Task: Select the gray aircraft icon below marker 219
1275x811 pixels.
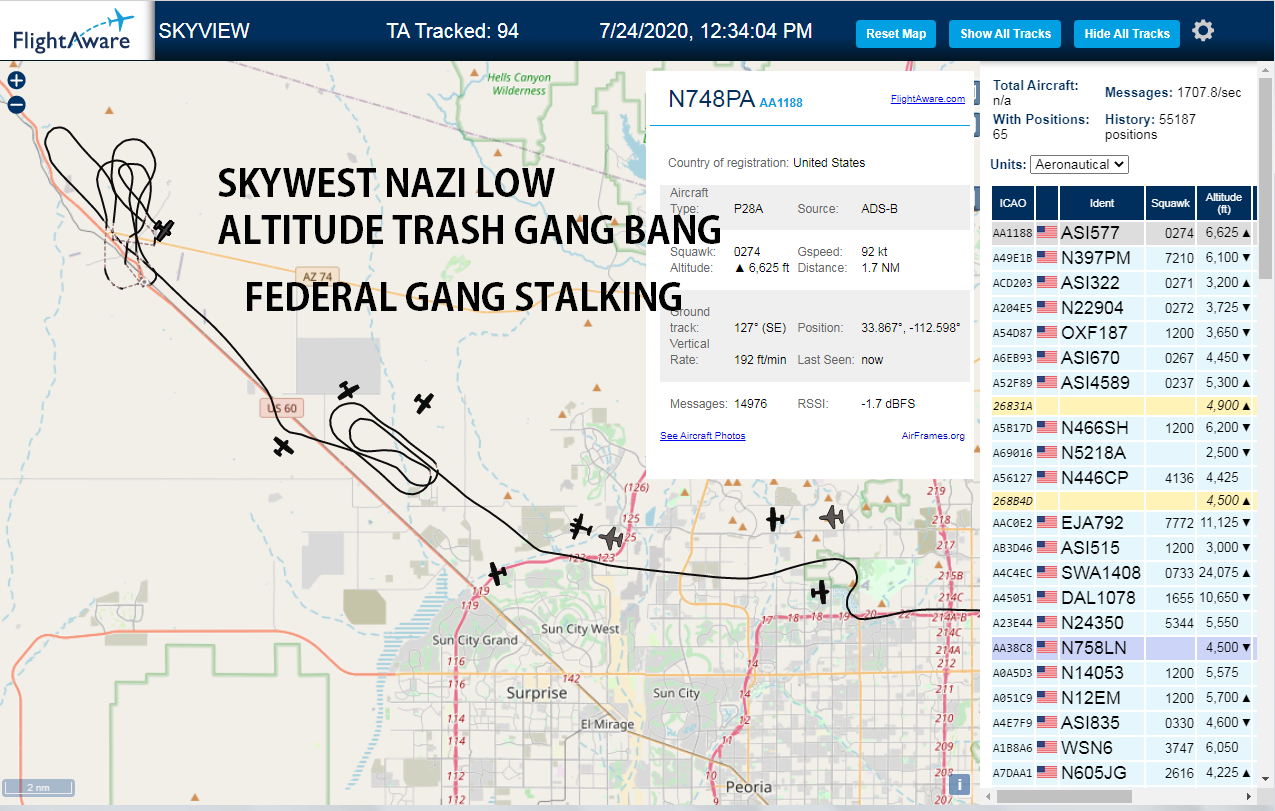Action: [x=832, y=517]
